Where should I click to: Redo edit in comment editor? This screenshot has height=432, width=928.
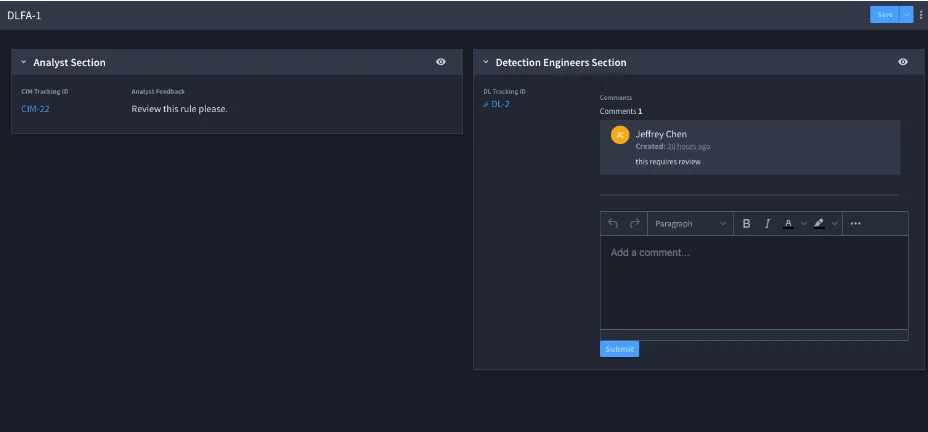[x=634, y=224]
